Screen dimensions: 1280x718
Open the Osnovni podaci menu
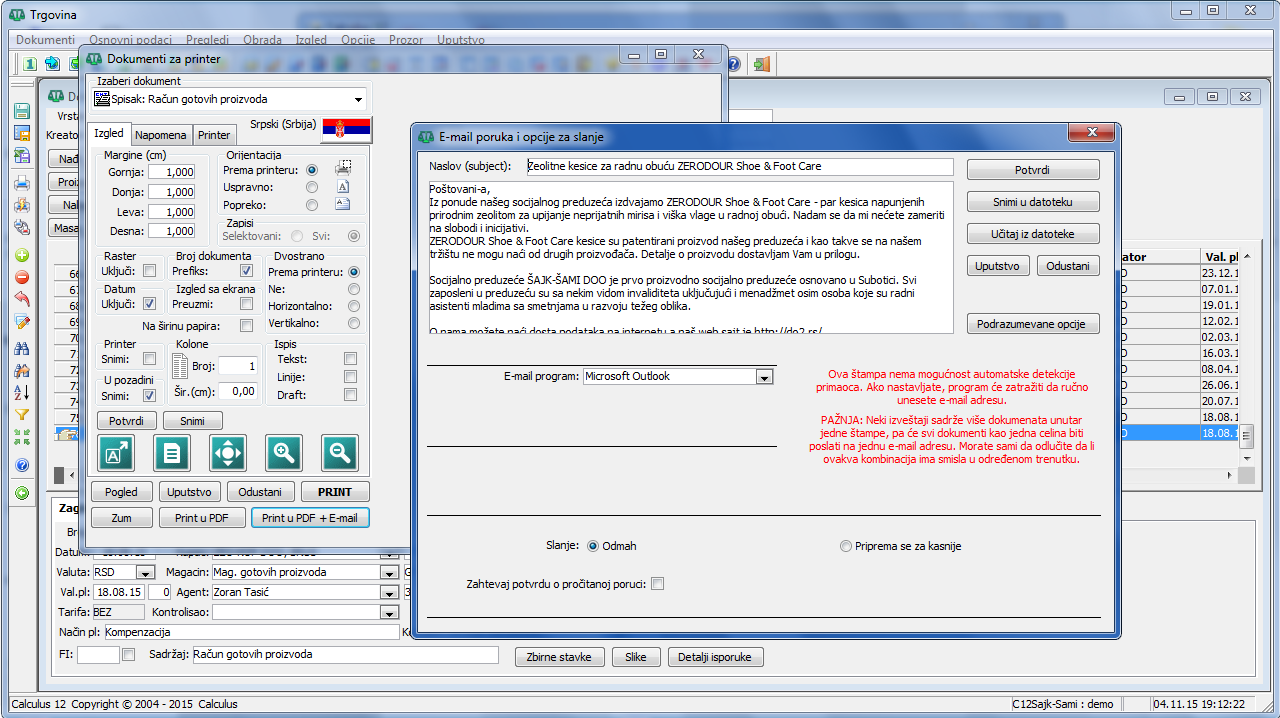[x=130, y=40]
